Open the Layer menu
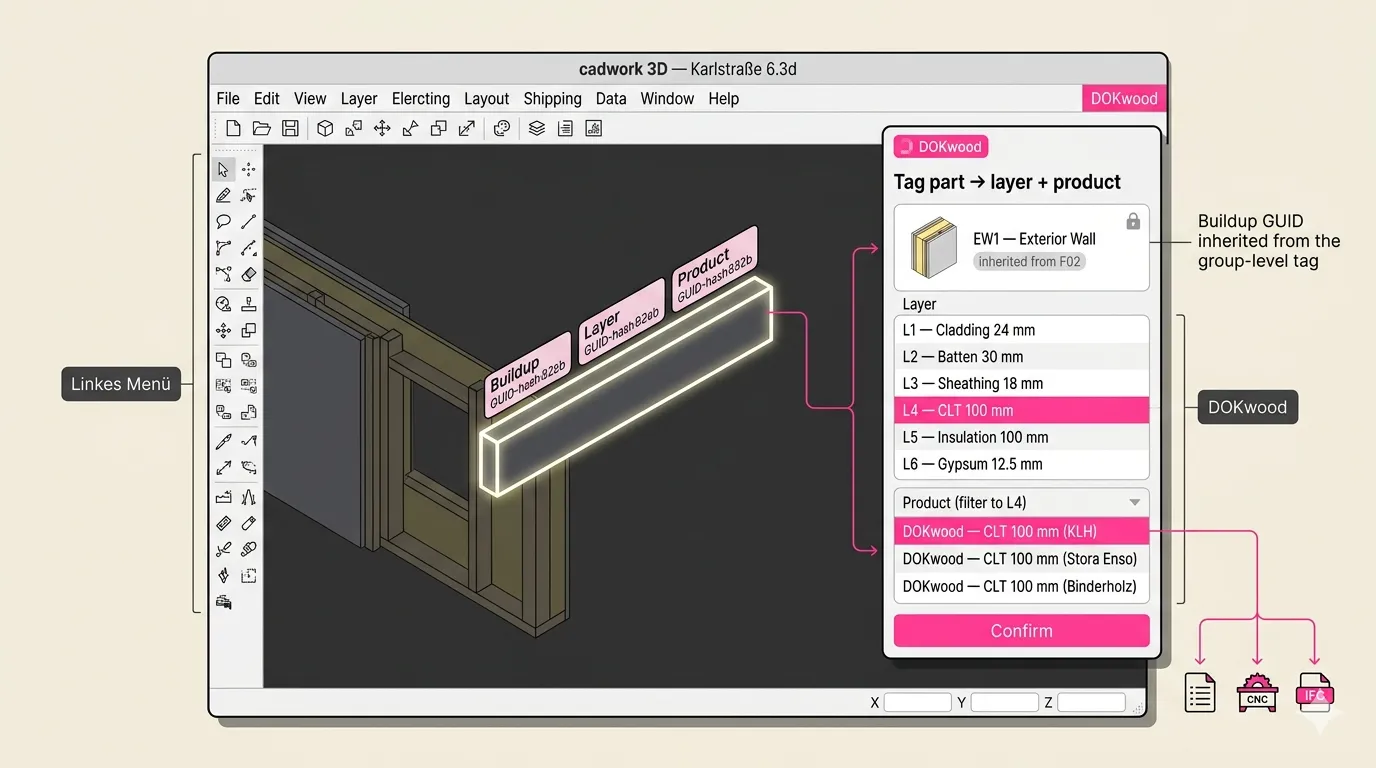 click(359, 98)
